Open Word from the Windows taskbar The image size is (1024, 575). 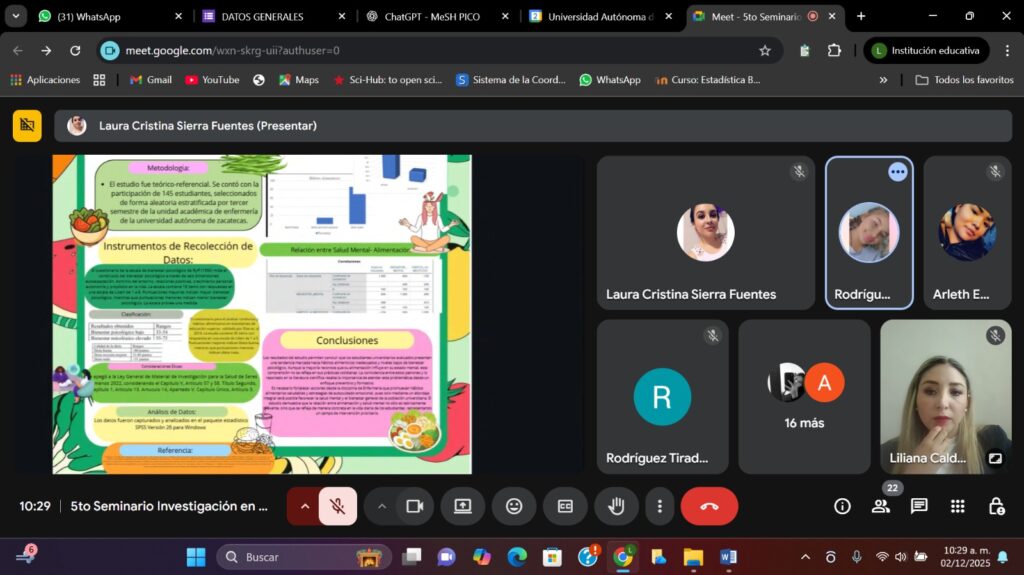[728, 556]
